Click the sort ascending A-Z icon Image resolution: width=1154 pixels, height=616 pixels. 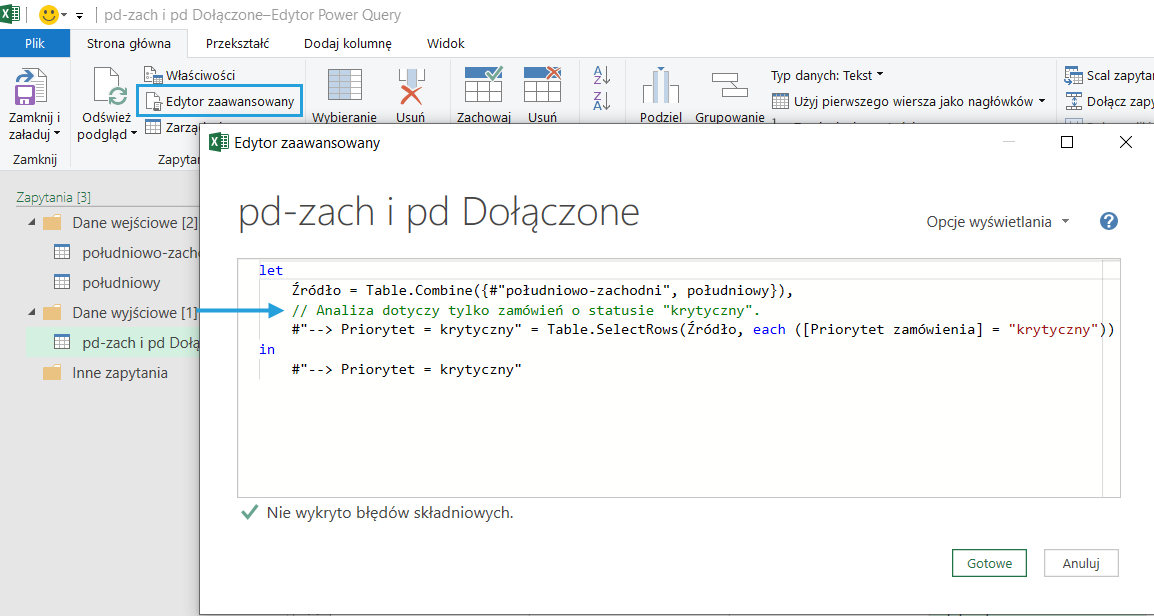pos(601,75)
